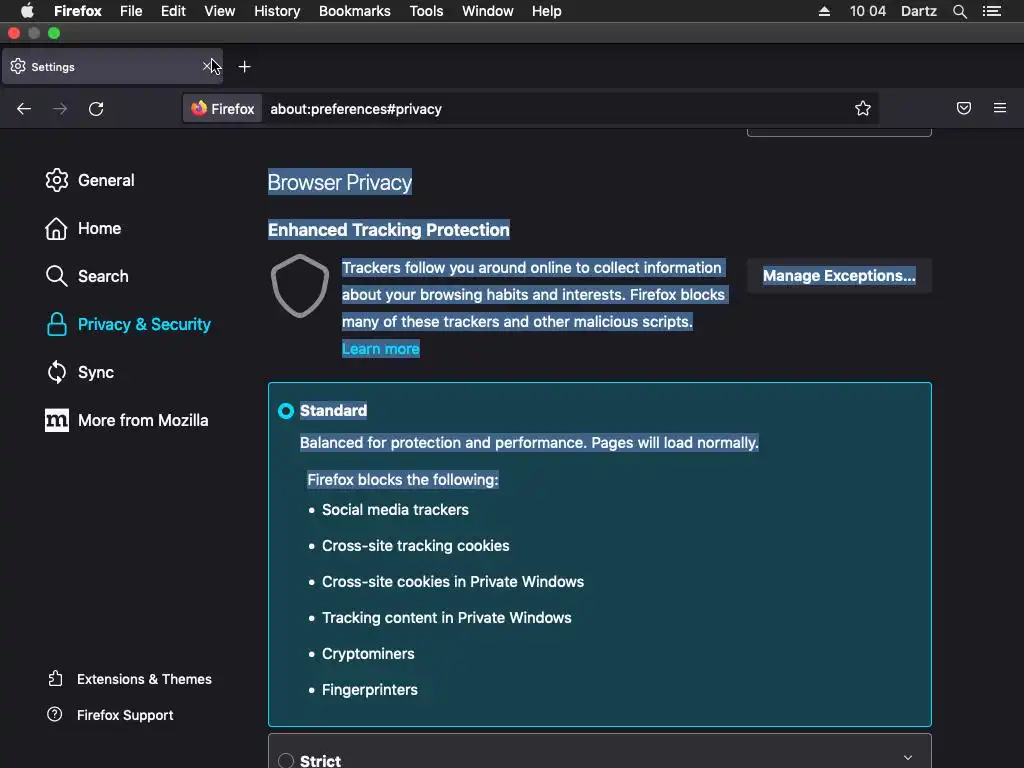This screenshot has height=768, width=1024.
Task: Click the Firefox Support question mark icon
Action: [x=55, y=714]
